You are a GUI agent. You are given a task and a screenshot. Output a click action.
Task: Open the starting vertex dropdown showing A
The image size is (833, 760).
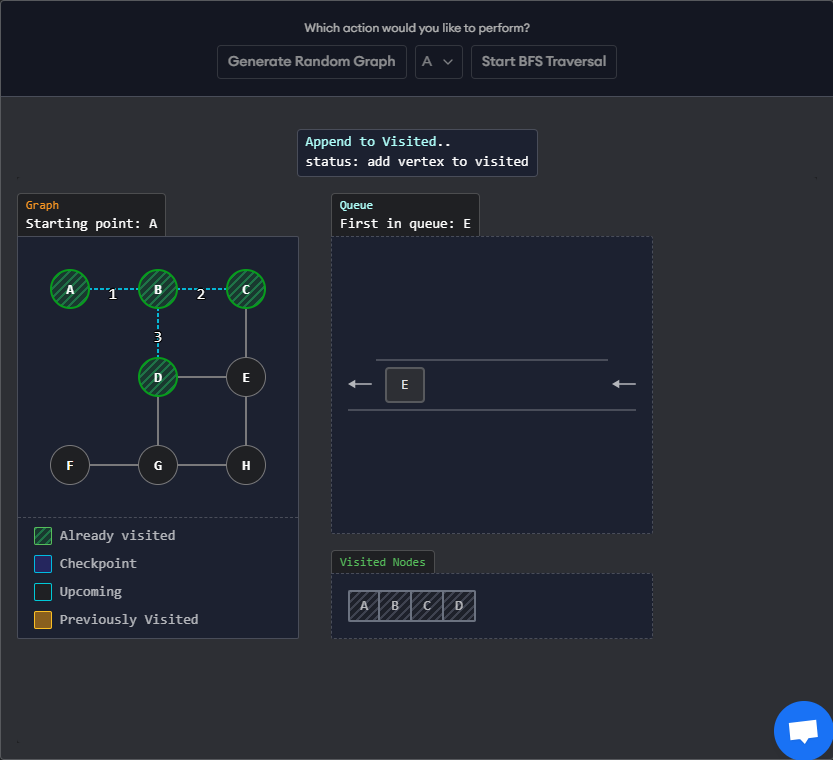438,62
